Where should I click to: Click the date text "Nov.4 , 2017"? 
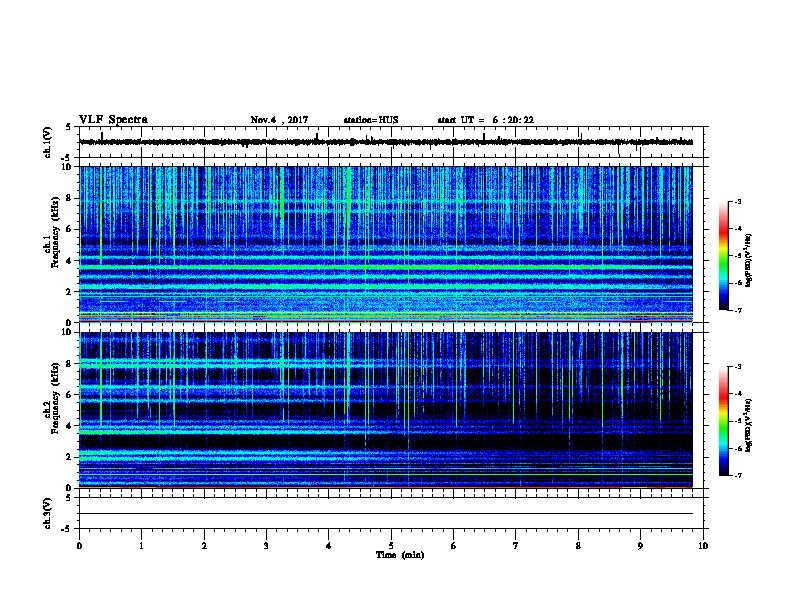pos(279,120)
